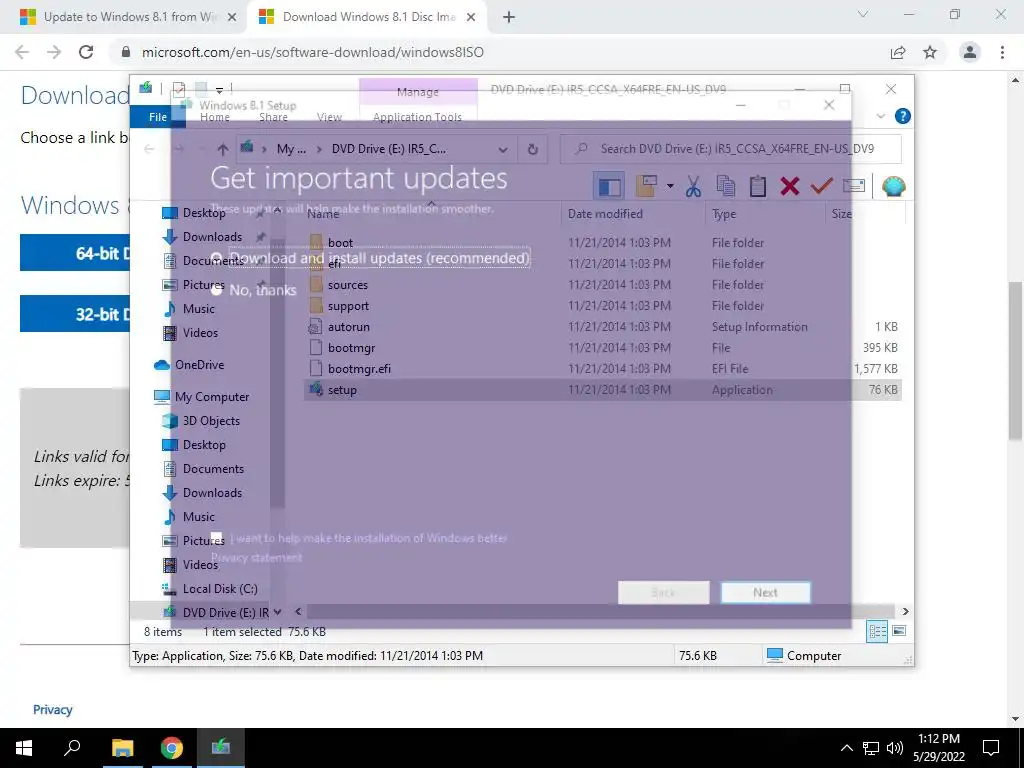Show hidden system tray icons
The width and height of the screenshot is (1024, 768).
(846, 748)
